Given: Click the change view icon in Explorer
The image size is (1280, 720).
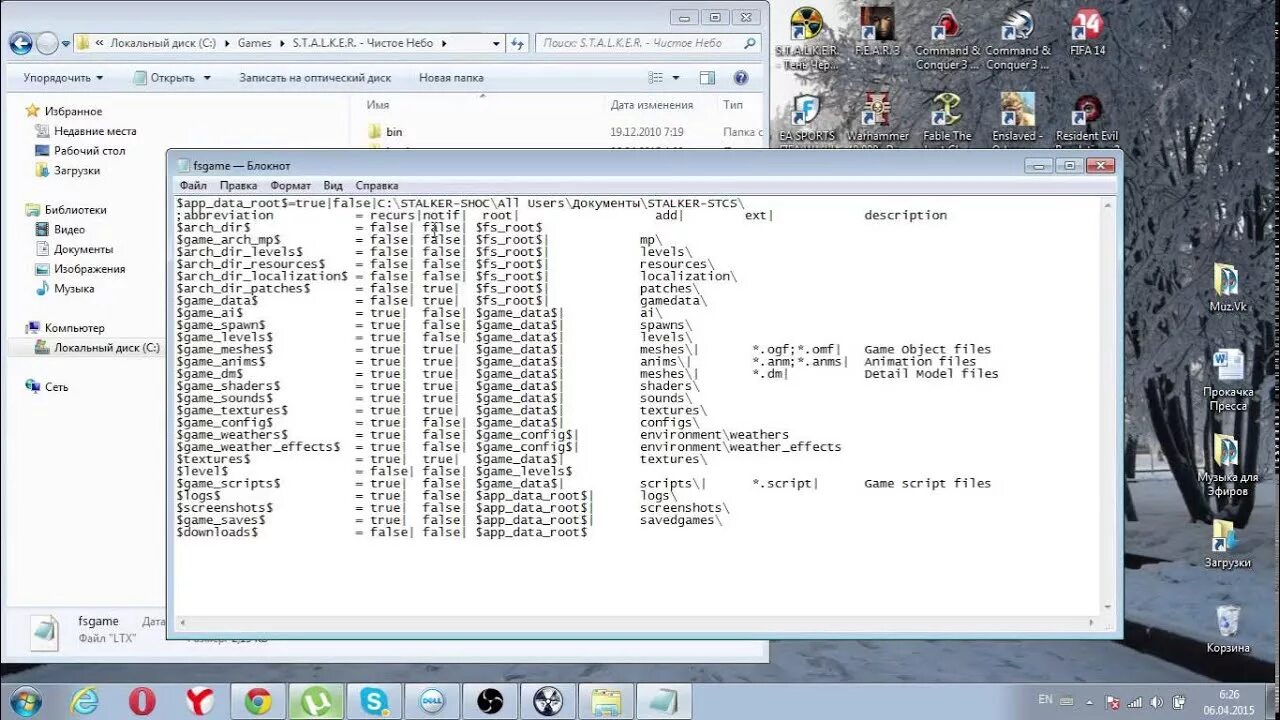Looking at the screenshot, I should [x=656, y=77].
